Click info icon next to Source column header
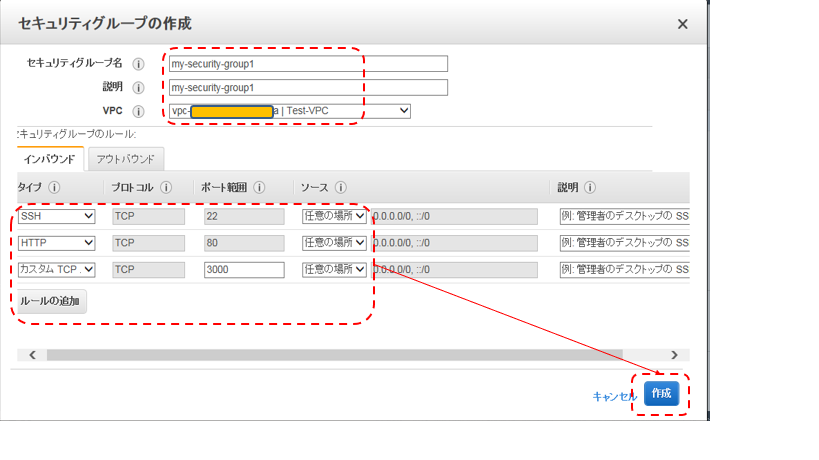 pyautogui.click(x=341, y=187)
